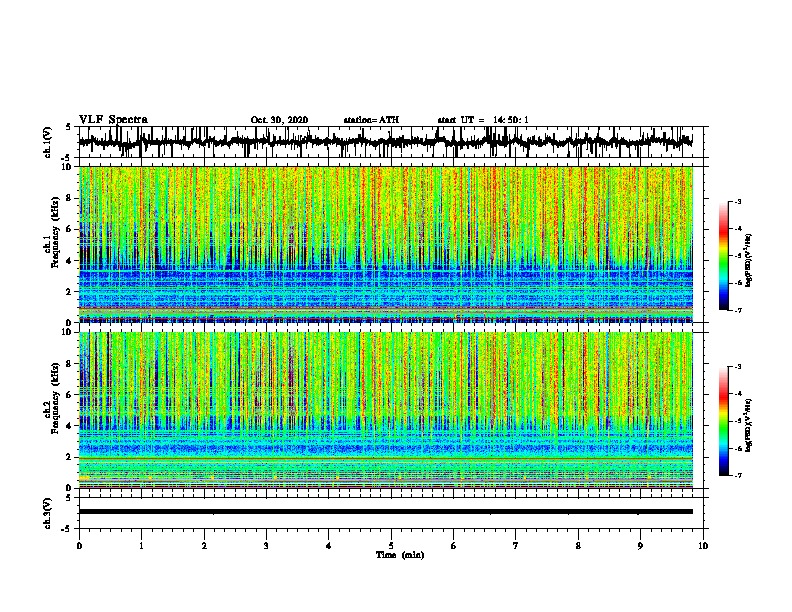Select the 'Oct. 30, 2020' date label

point(279,120)
